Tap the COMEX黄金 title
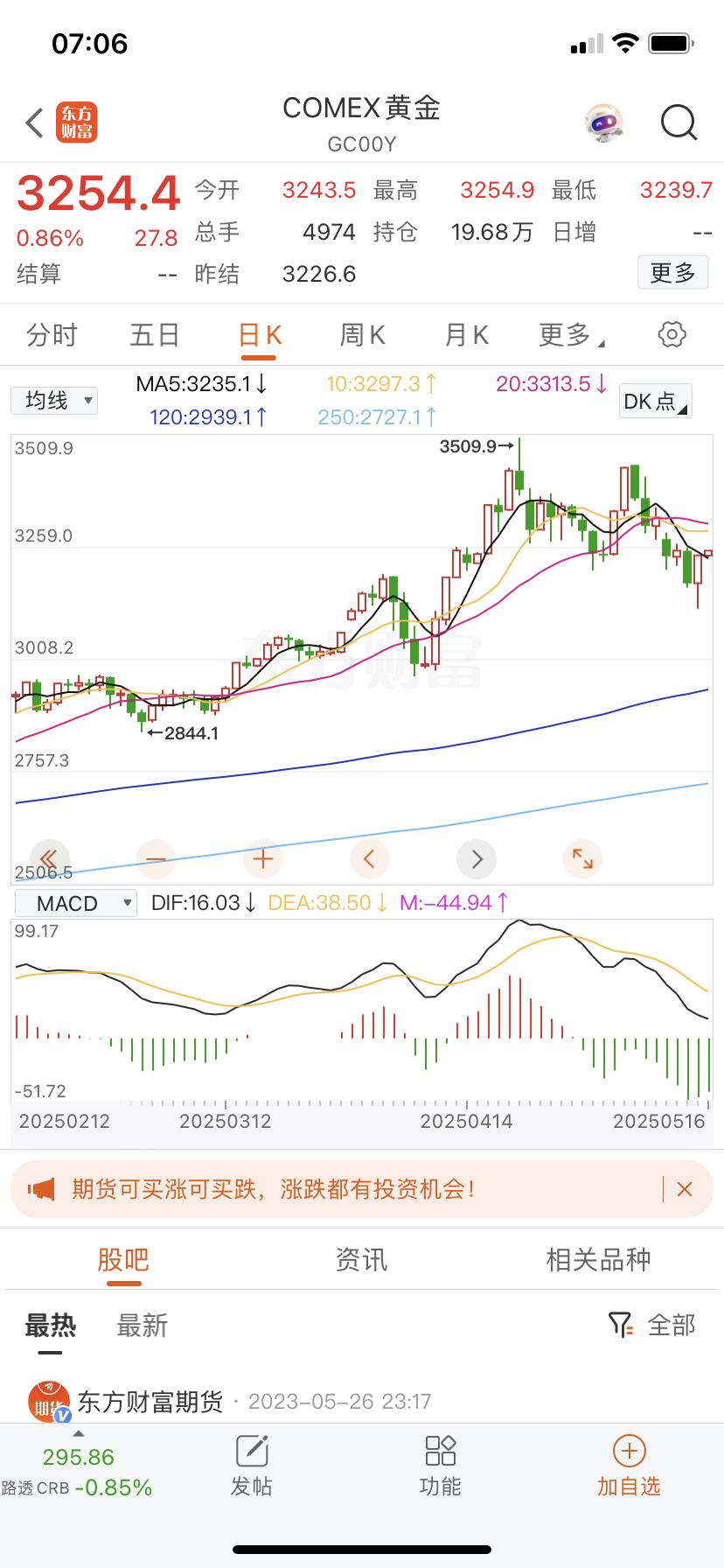Screen dimensions: 724x1568 point(361,108)
